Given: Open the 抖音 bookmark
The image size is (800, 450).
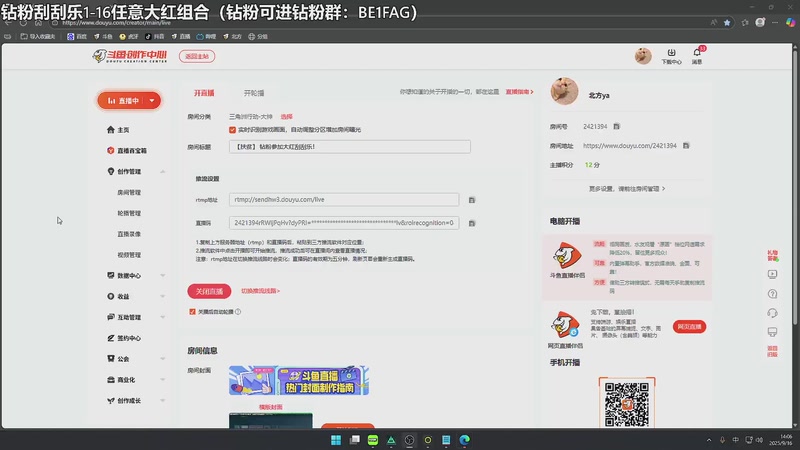Looking at the screenshot, I should [155, 36].
